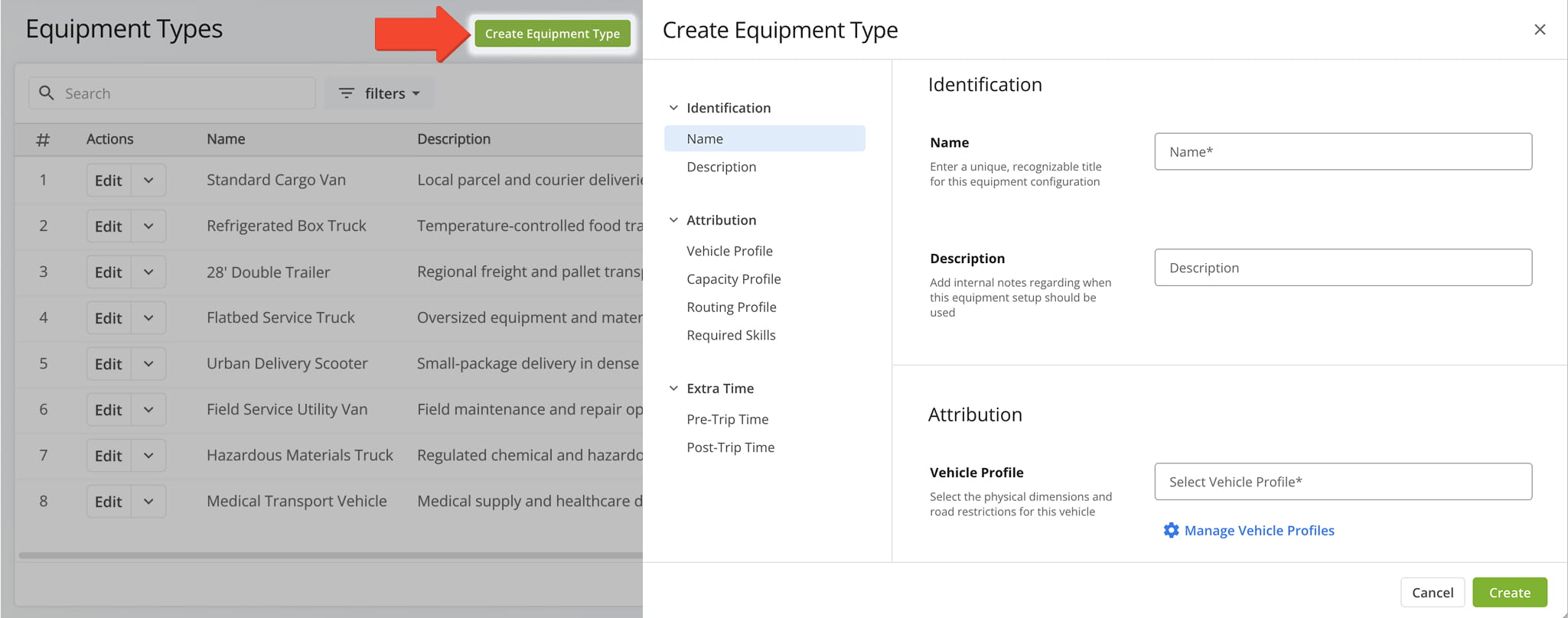Viewport: 1568px width, 618px height.
Task: Select the 'Standard Cargo Van' name cell
Action: coord(276,180)
